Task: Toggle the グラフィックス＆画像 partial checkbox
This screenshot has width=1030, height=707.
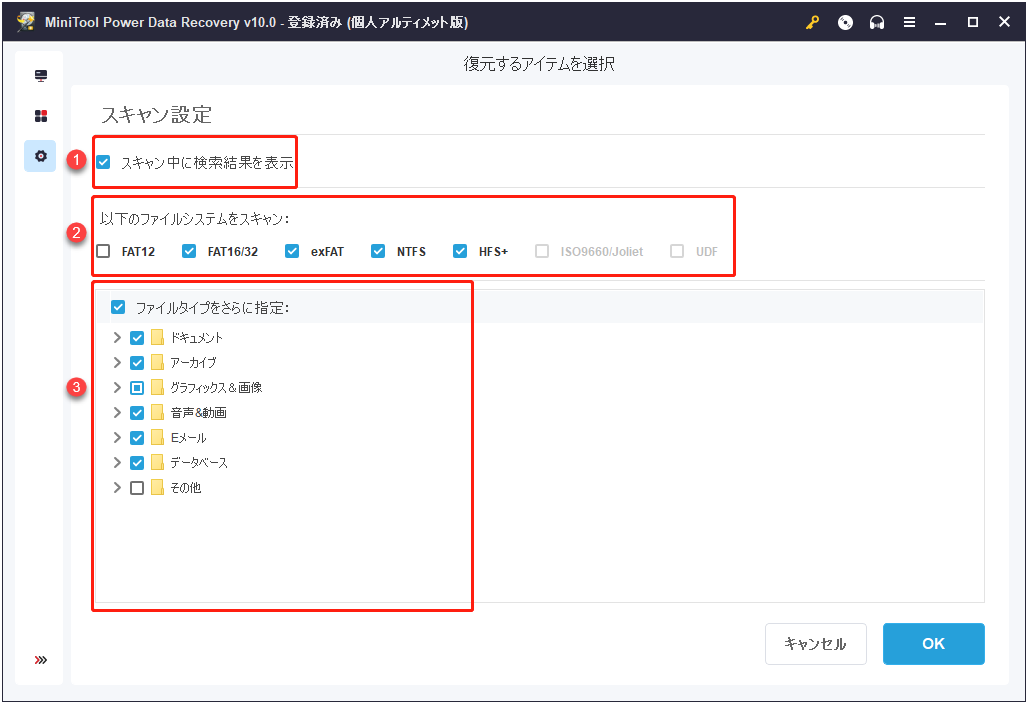Action: (x=137, y=388)
